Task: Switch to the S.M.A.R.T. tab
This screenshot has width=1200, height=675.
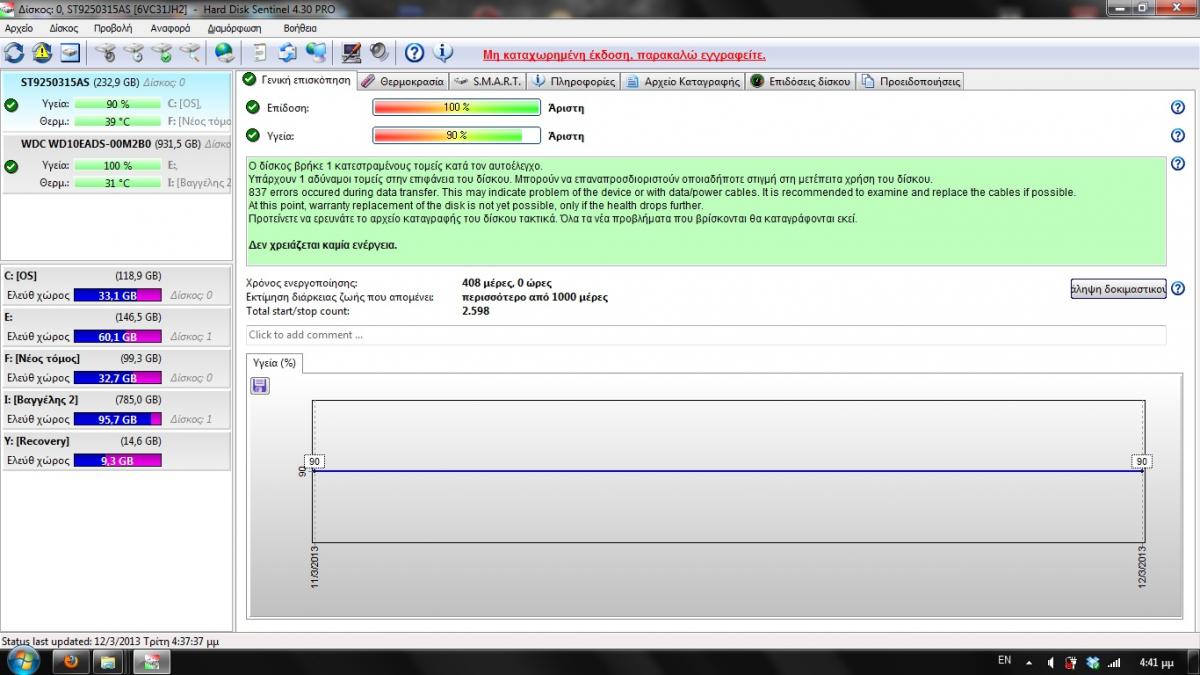Action: point(487,81)
